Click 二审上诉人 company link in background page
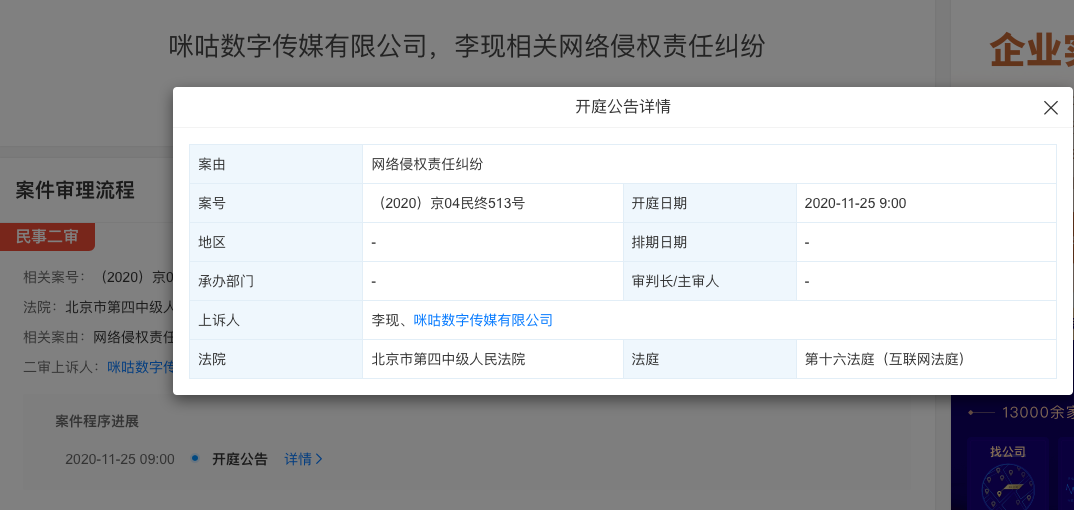The height and width of the screenshot is (510, 1074). [x=140, y=367]
